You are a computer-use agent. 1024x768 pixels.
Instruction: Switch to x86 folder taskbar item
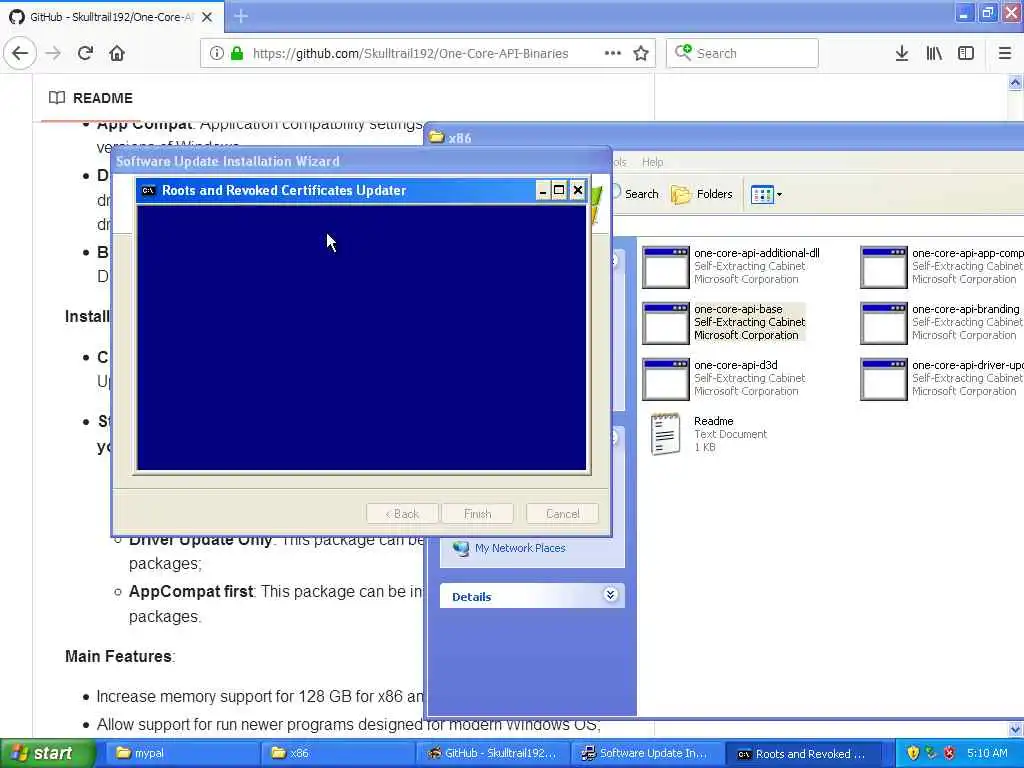pyautogui.click(x=338, y=754)
